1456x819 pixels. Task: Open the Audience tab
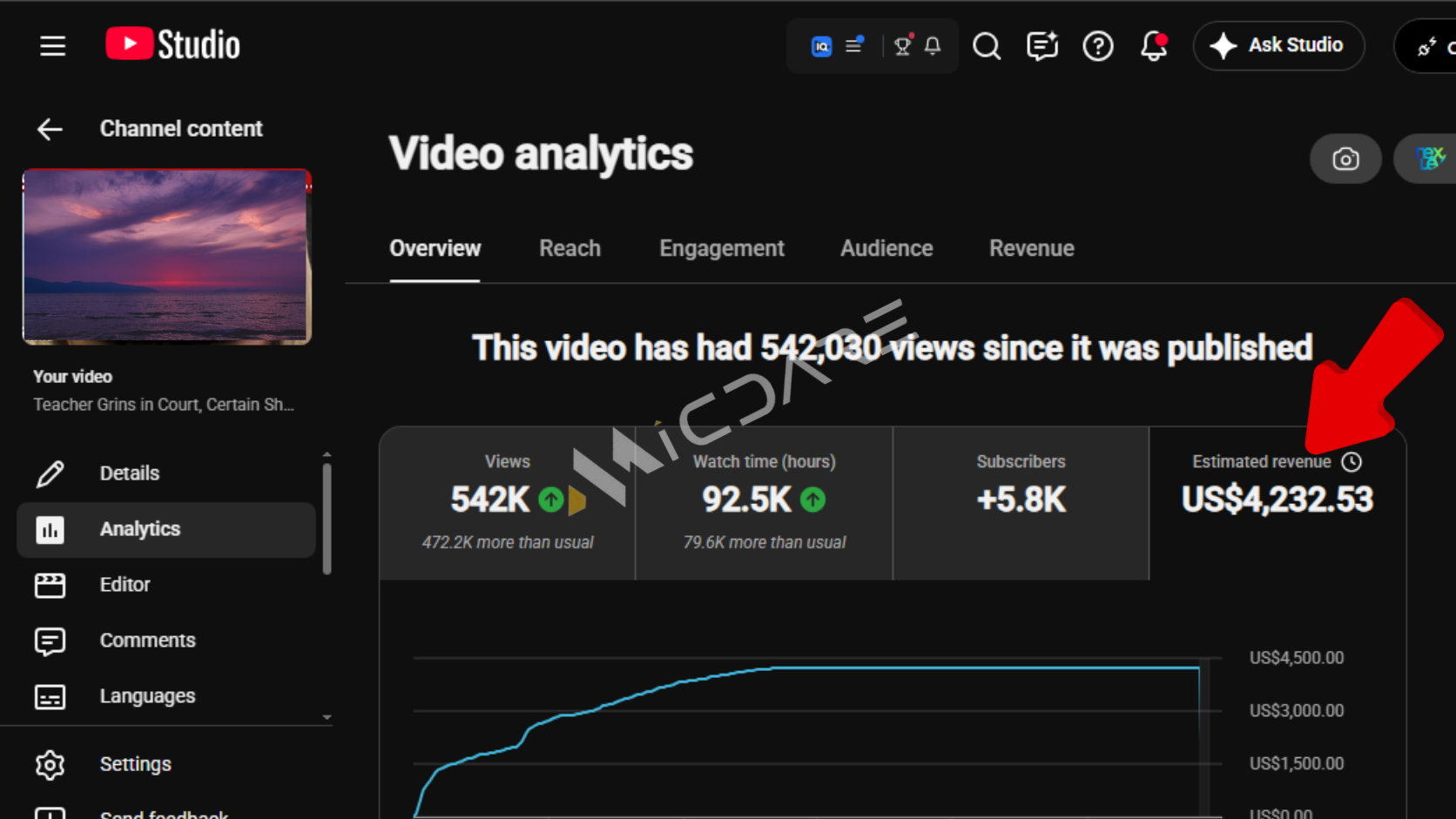[x=886, y=249]
